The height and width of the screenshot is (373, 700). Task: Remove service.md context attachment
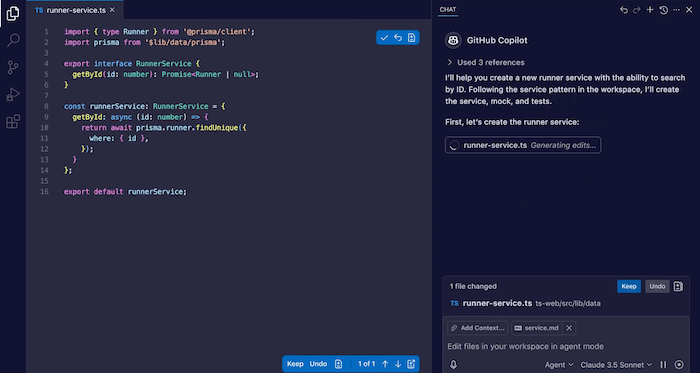(569, 328)
